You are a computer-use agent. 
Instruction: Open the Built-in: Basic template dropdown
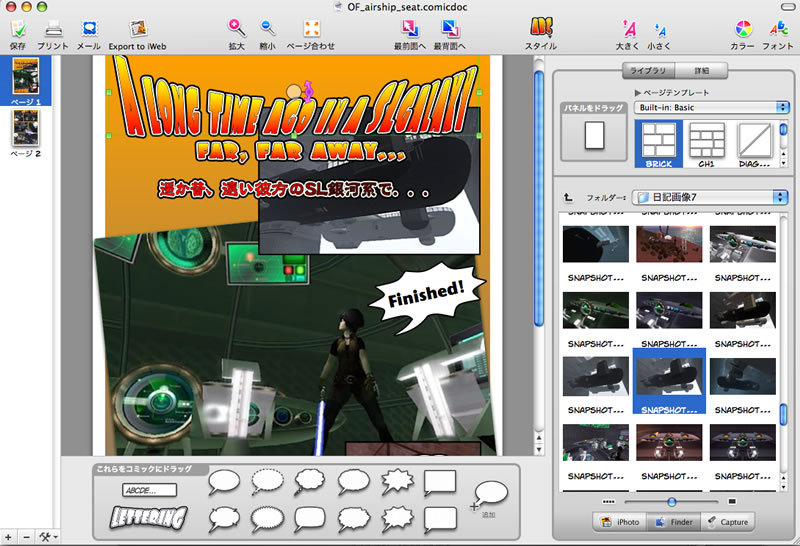click(711, 108)
